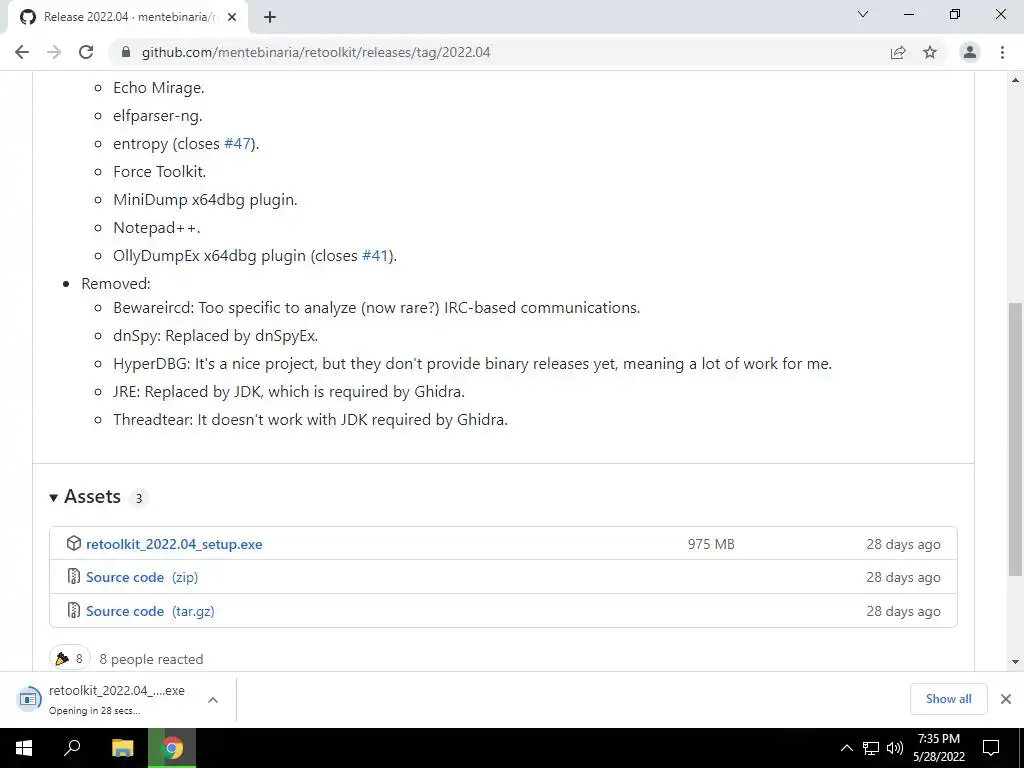Select 'JRE: Replaced by JDK' line

pos(289,392)
